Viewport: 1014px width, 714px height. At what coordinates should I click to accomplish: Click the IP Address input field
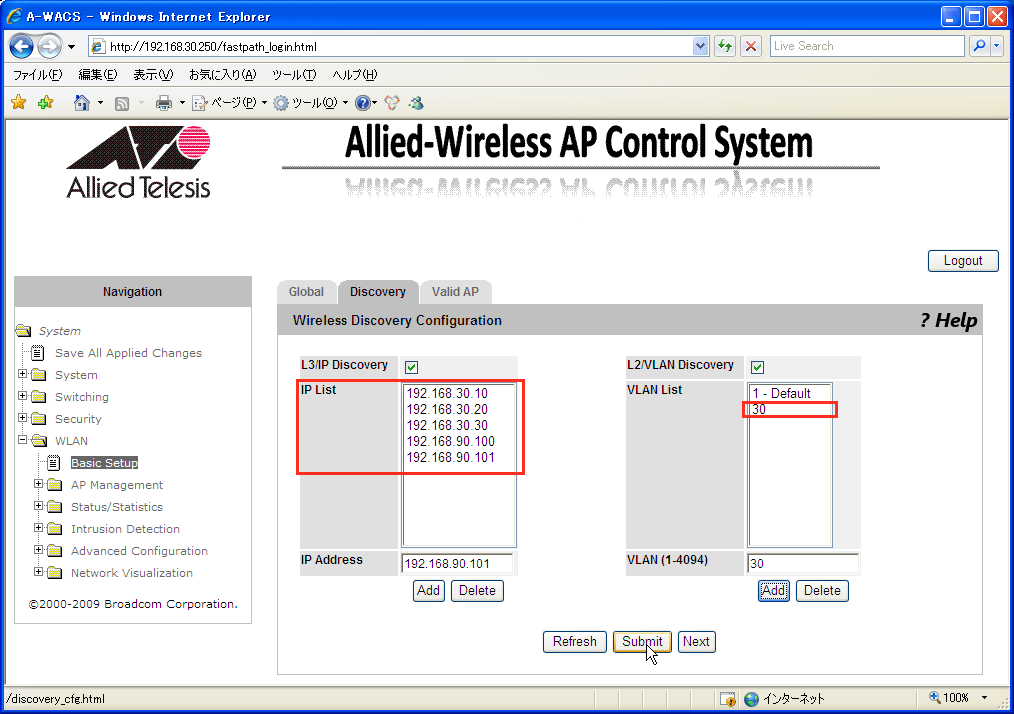(457, 563)
